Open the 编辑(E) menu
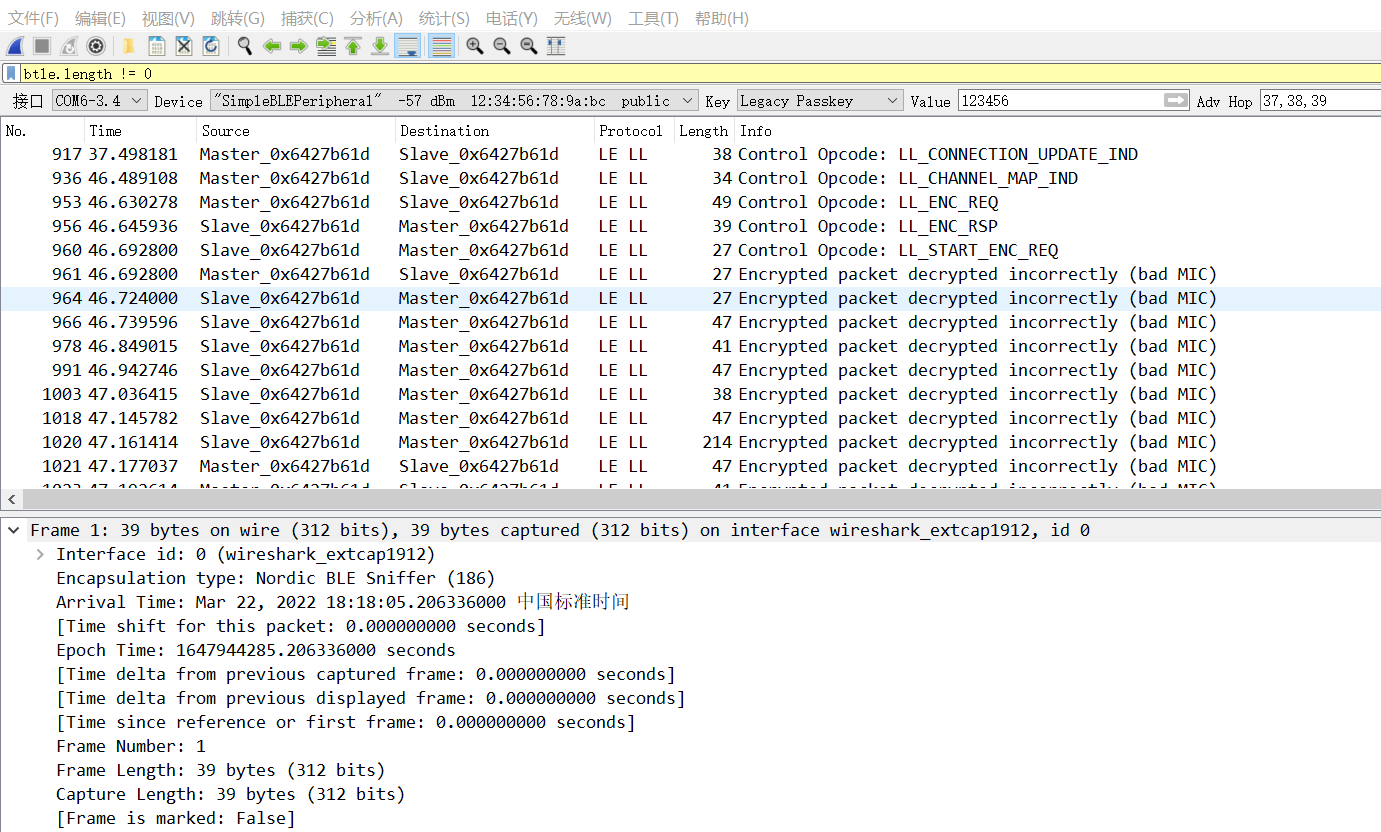Image resolution: width=1381 pixels, height=832 pixels. (x=100, y=18)
